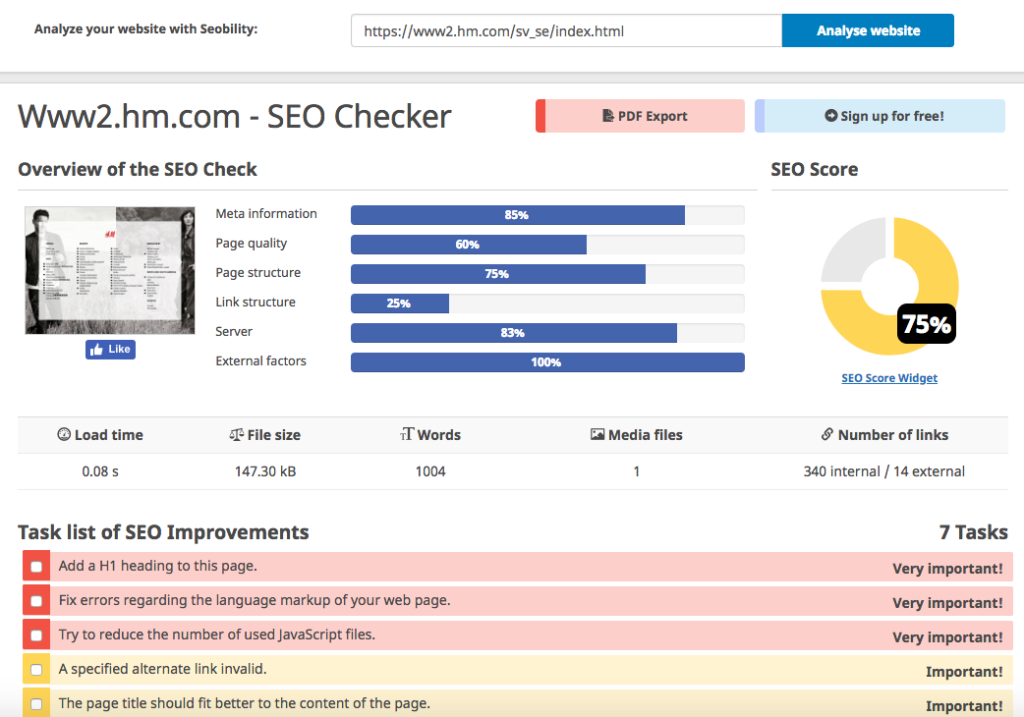Check the 'Add a H1 heading' task checkbox

point(37,567)
